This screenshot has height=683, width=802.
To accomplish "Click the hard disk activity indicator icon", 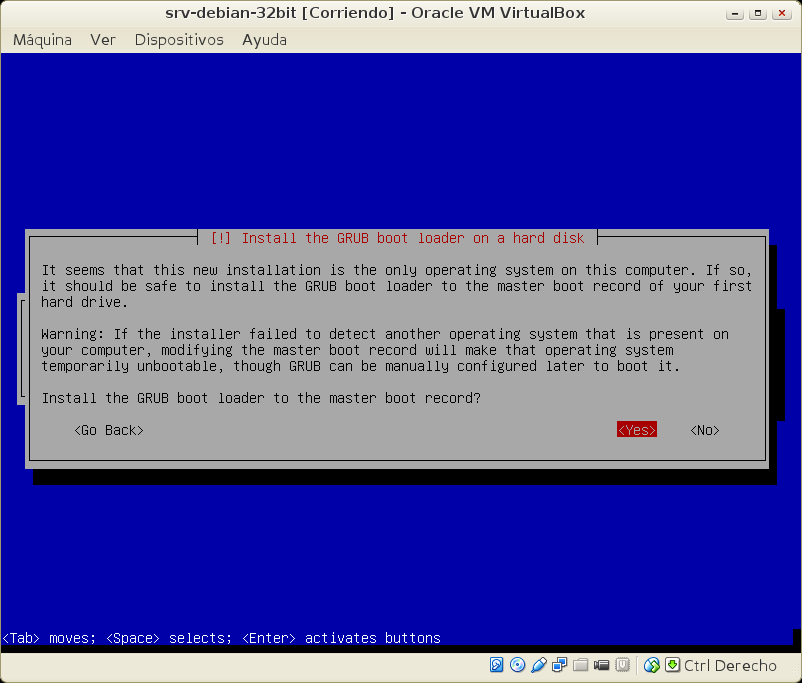I will (x=497, y=665).
